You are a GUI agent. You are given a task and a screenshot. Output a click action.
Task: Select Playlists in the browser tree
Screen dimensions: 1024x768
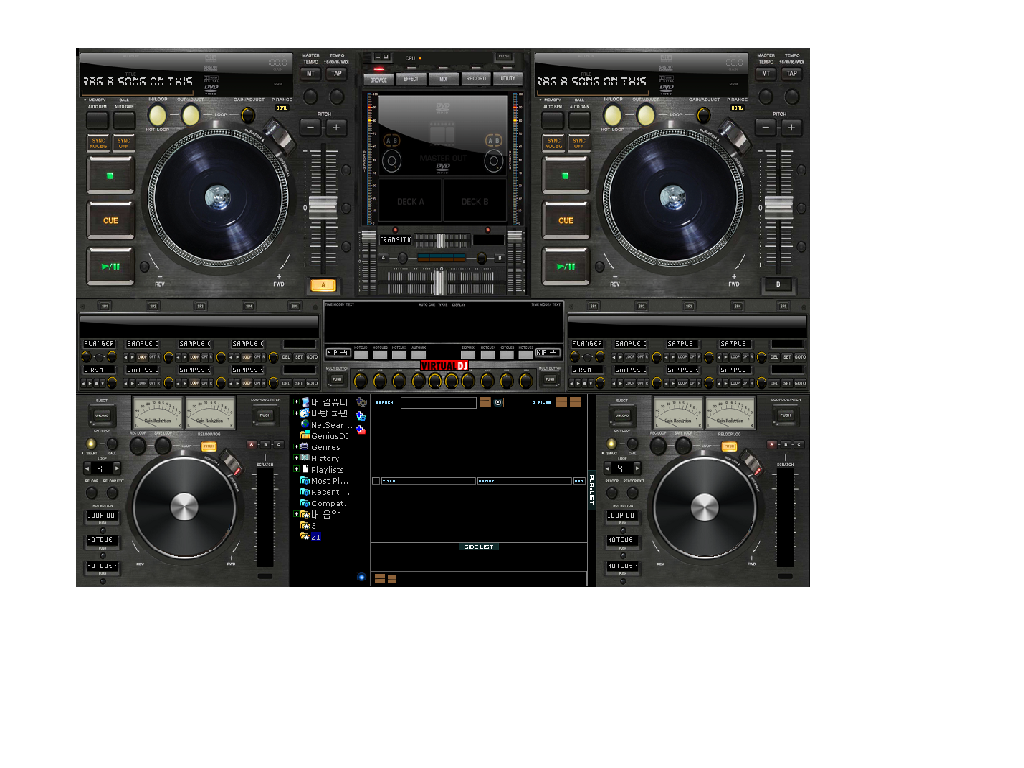323,470
